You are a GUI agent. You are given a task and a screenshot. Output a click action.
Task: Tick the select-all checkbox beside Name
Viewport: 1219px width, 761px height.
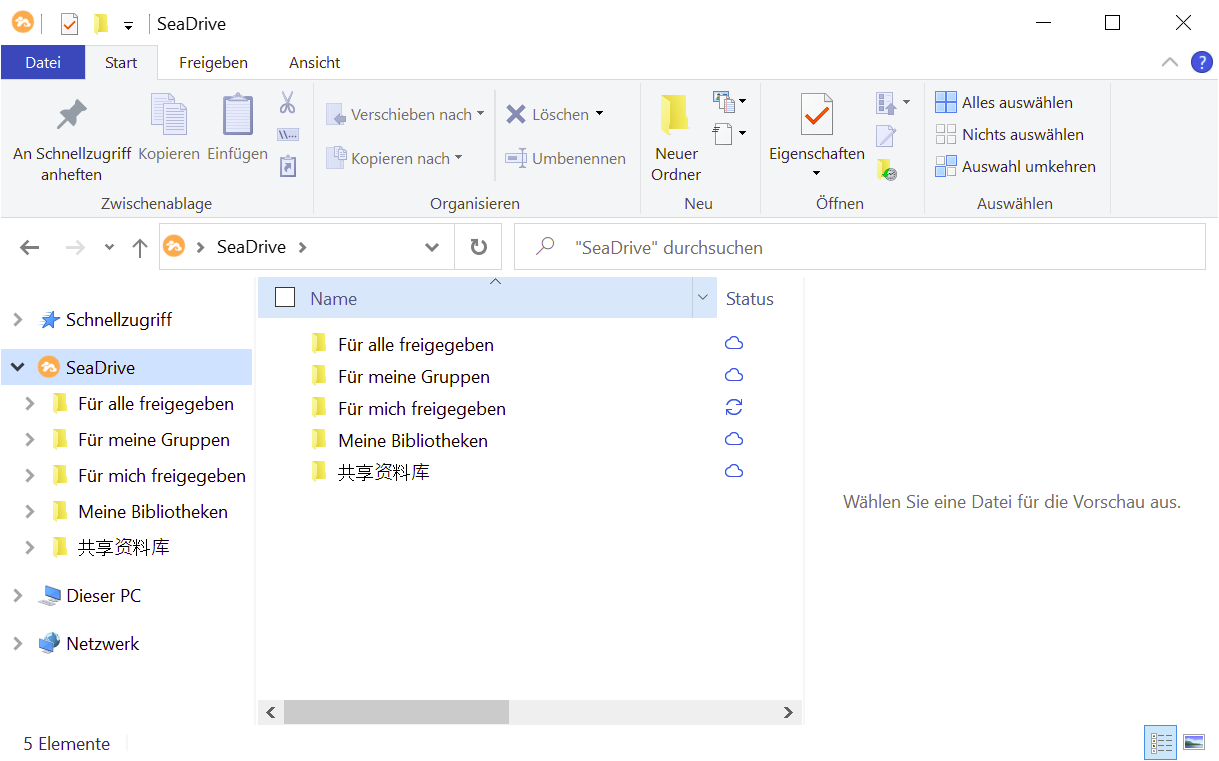285,298
